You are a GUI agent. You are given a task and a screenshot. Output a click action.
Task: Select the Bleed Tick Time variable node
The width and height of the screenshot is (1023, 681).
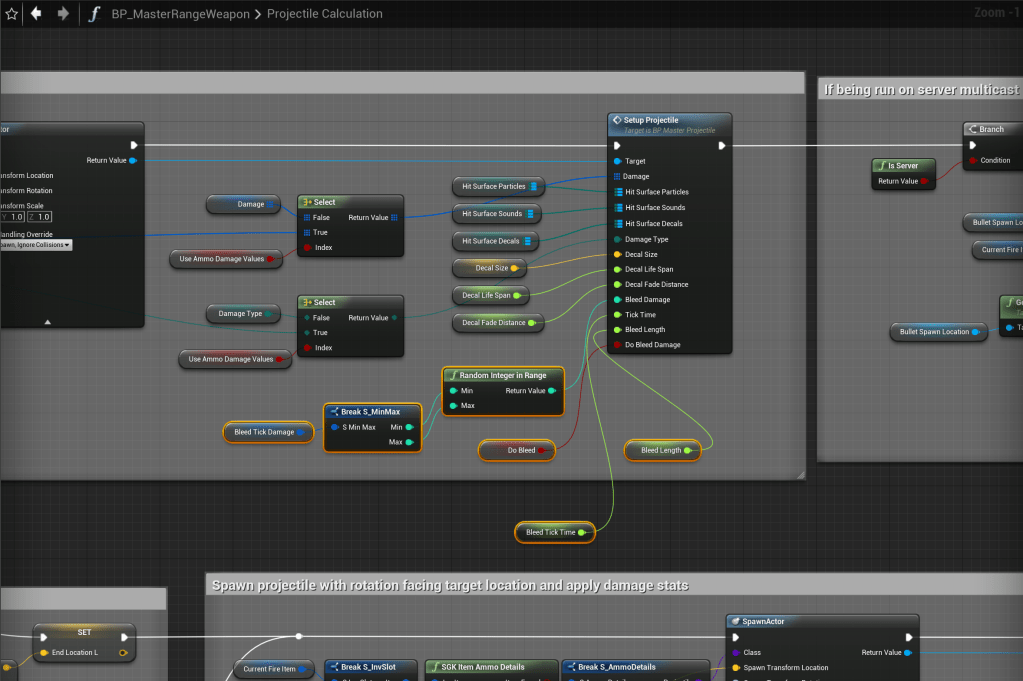[550, 532]
